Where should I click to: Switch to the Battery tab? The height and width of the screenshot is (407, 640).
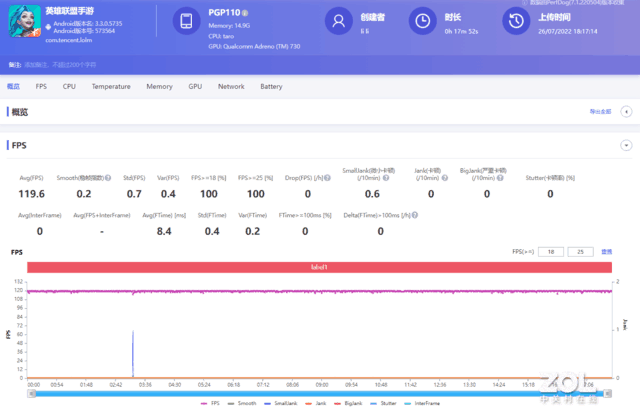click(x=271, y=87)
